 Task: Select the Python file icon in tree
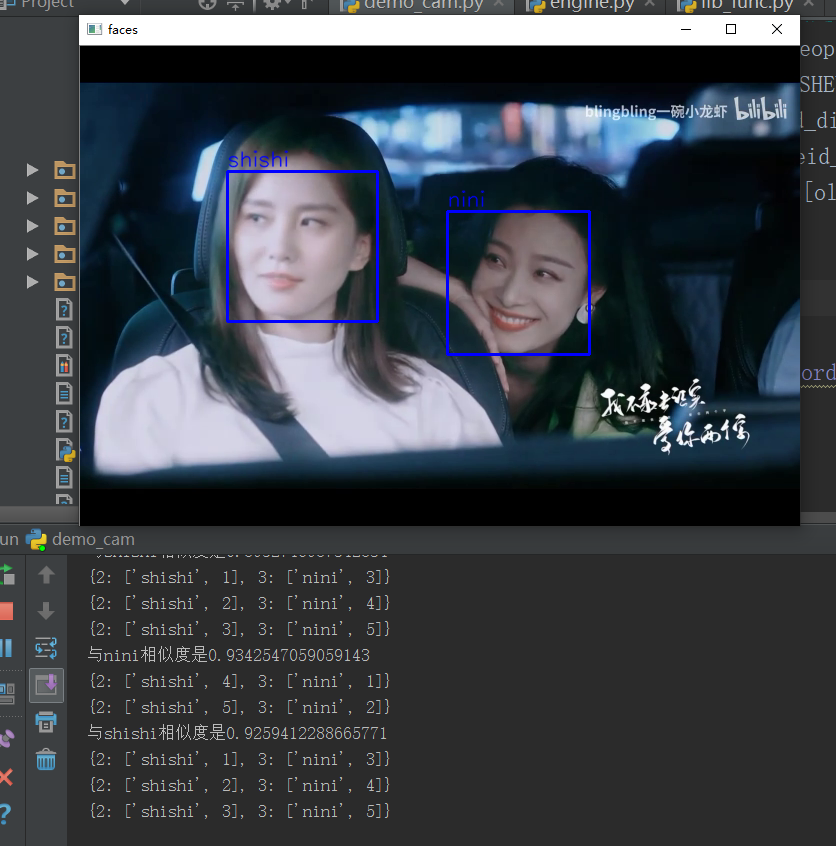[x=65, y=450]
